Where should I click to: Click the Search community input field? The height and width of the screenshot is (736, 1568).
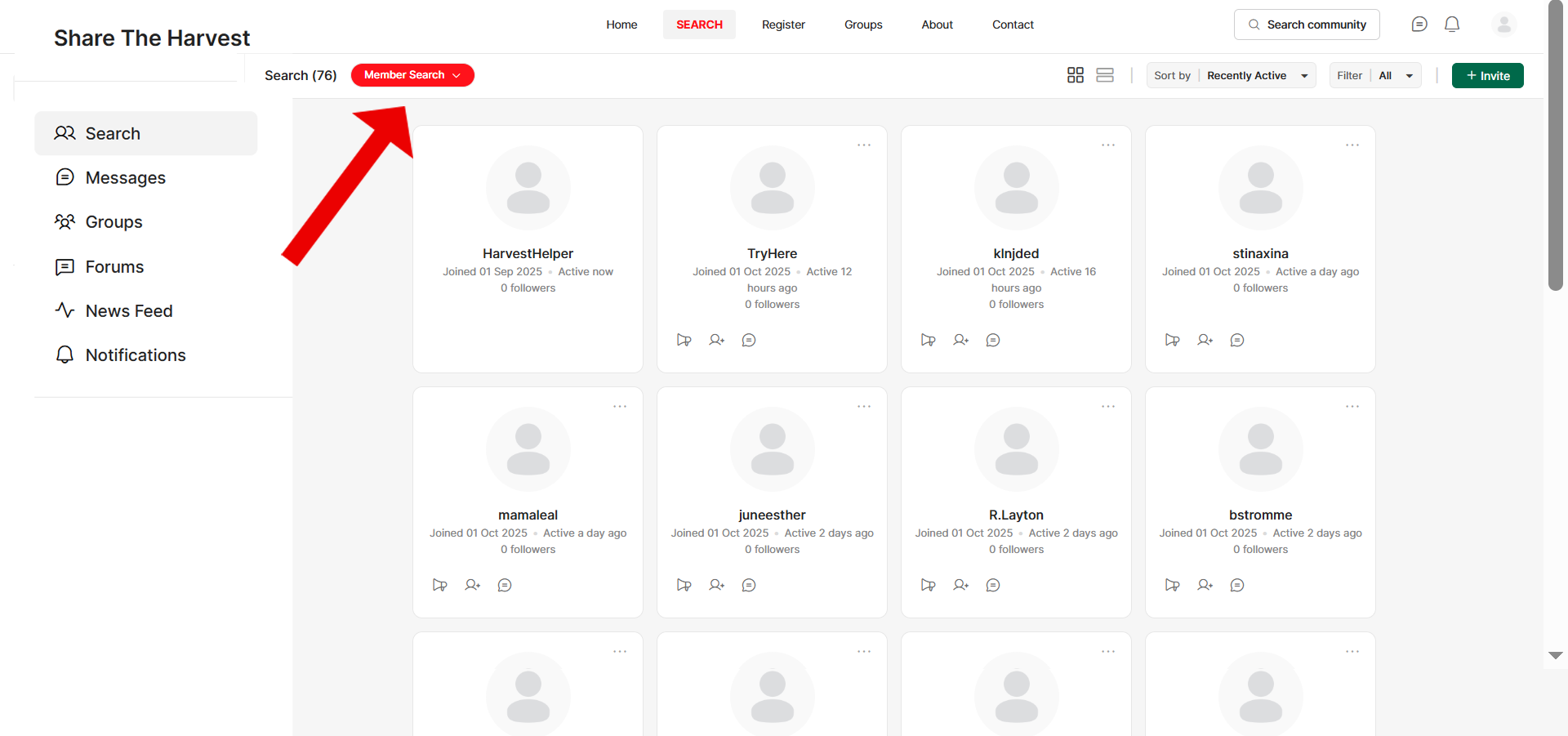click(1307, 25)
